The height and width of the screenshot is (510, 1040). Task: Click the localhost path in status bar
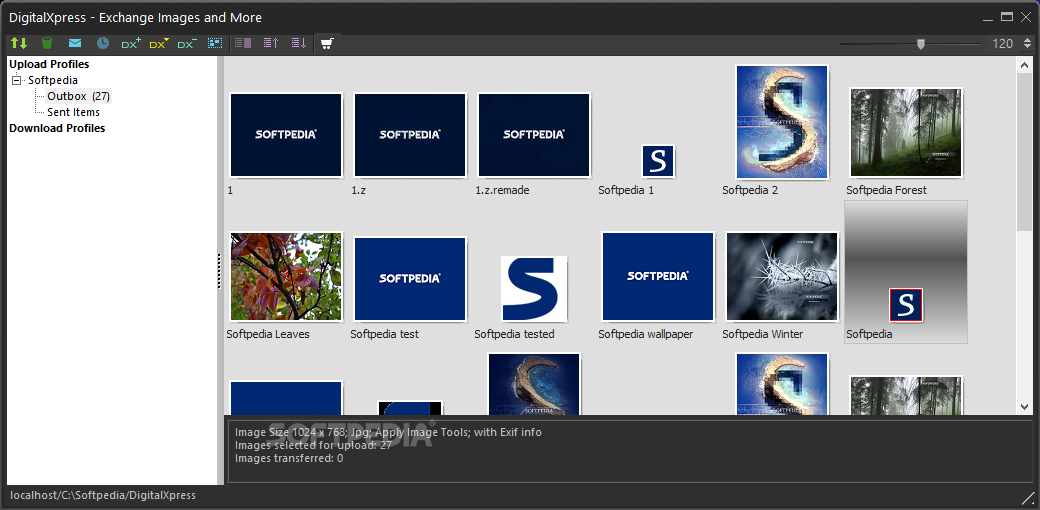(103, 495)
